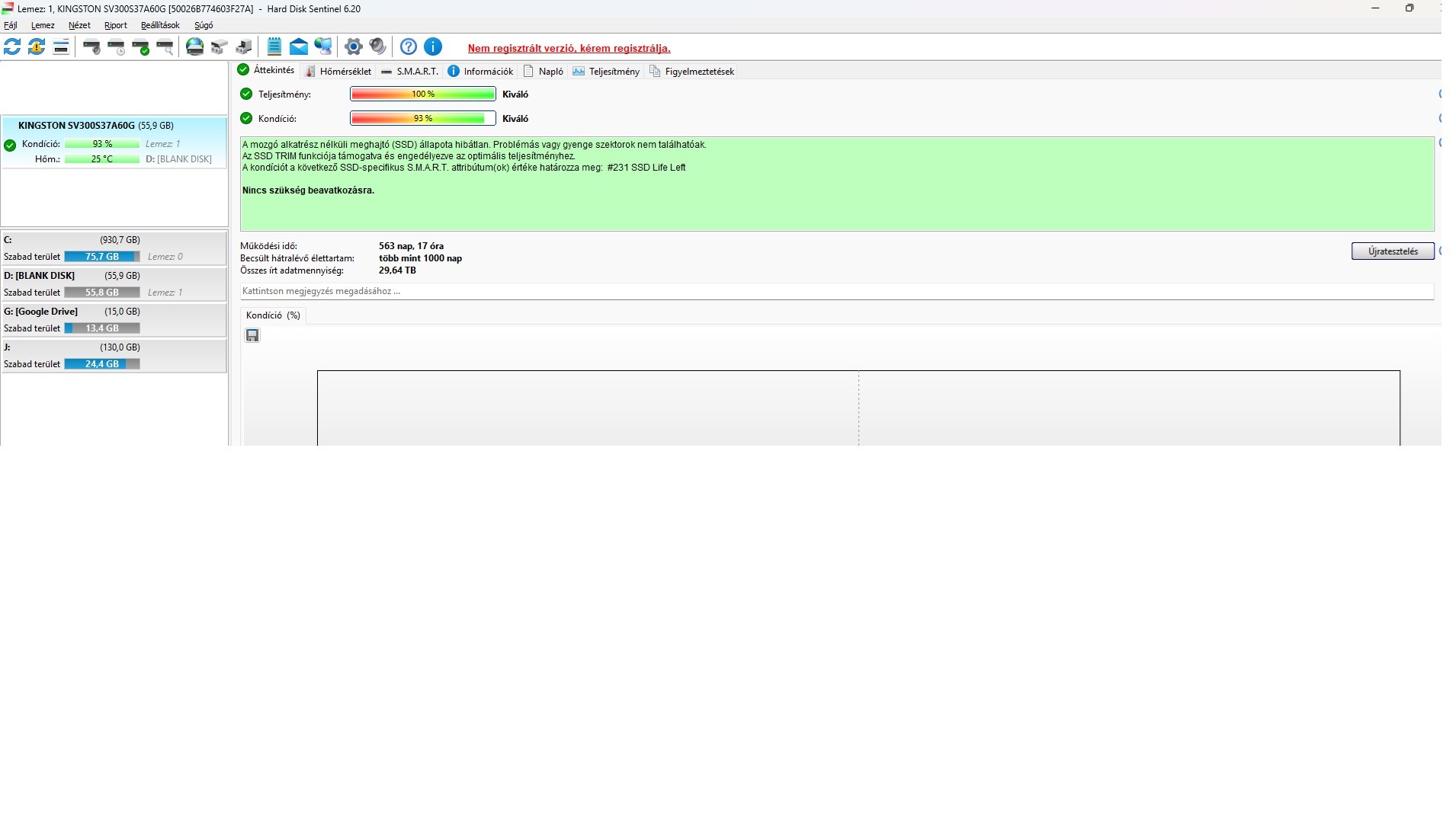Screen dimensions: 1456x819
Task: Click the '#231 SSD Life Left' attribute text
Action: [x=646, y=168]
